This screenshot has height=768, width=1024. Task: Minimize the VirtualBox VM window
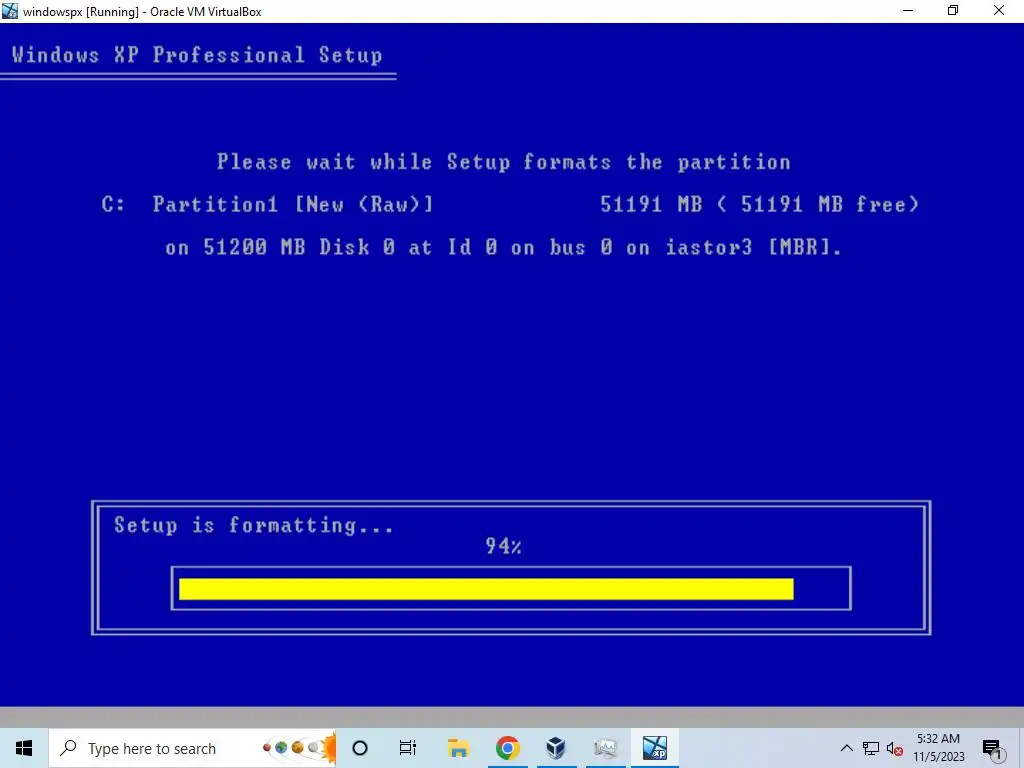point(908,10)
